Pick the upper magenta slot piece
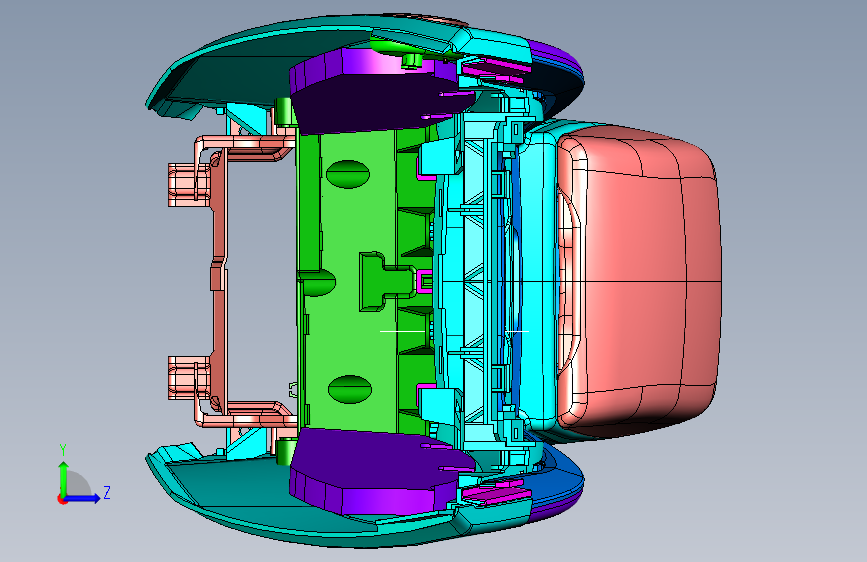The height and width of the screenshot is (562, 867). pyautogui.click(x=495, y=69)
